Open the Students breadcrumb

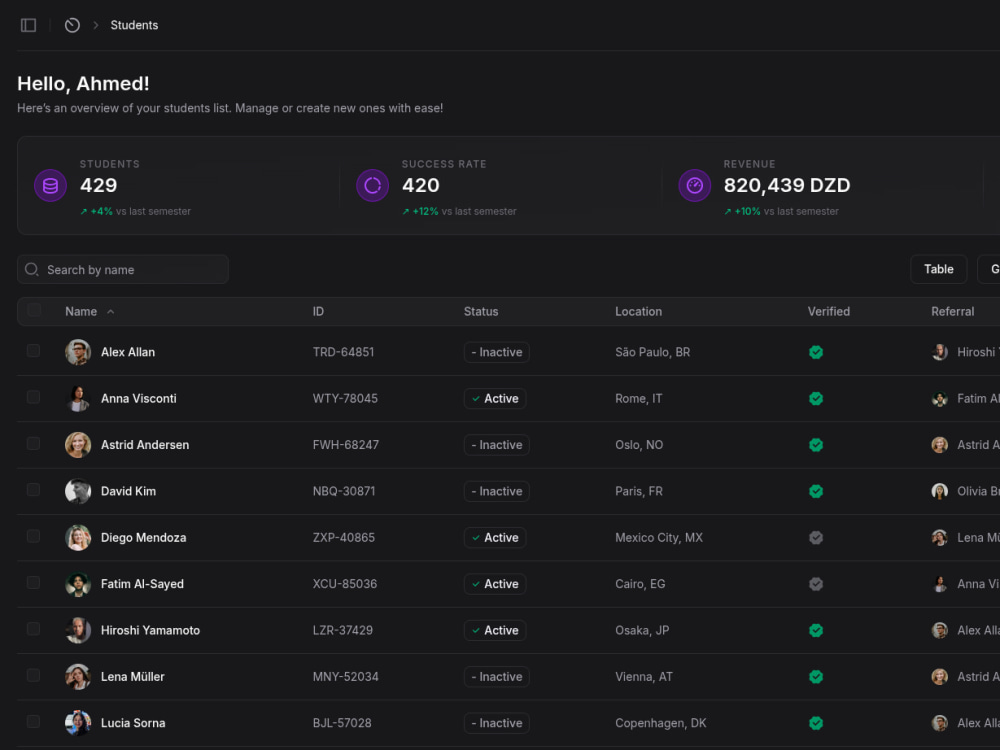pyautogui.click(x=134, y=25)
